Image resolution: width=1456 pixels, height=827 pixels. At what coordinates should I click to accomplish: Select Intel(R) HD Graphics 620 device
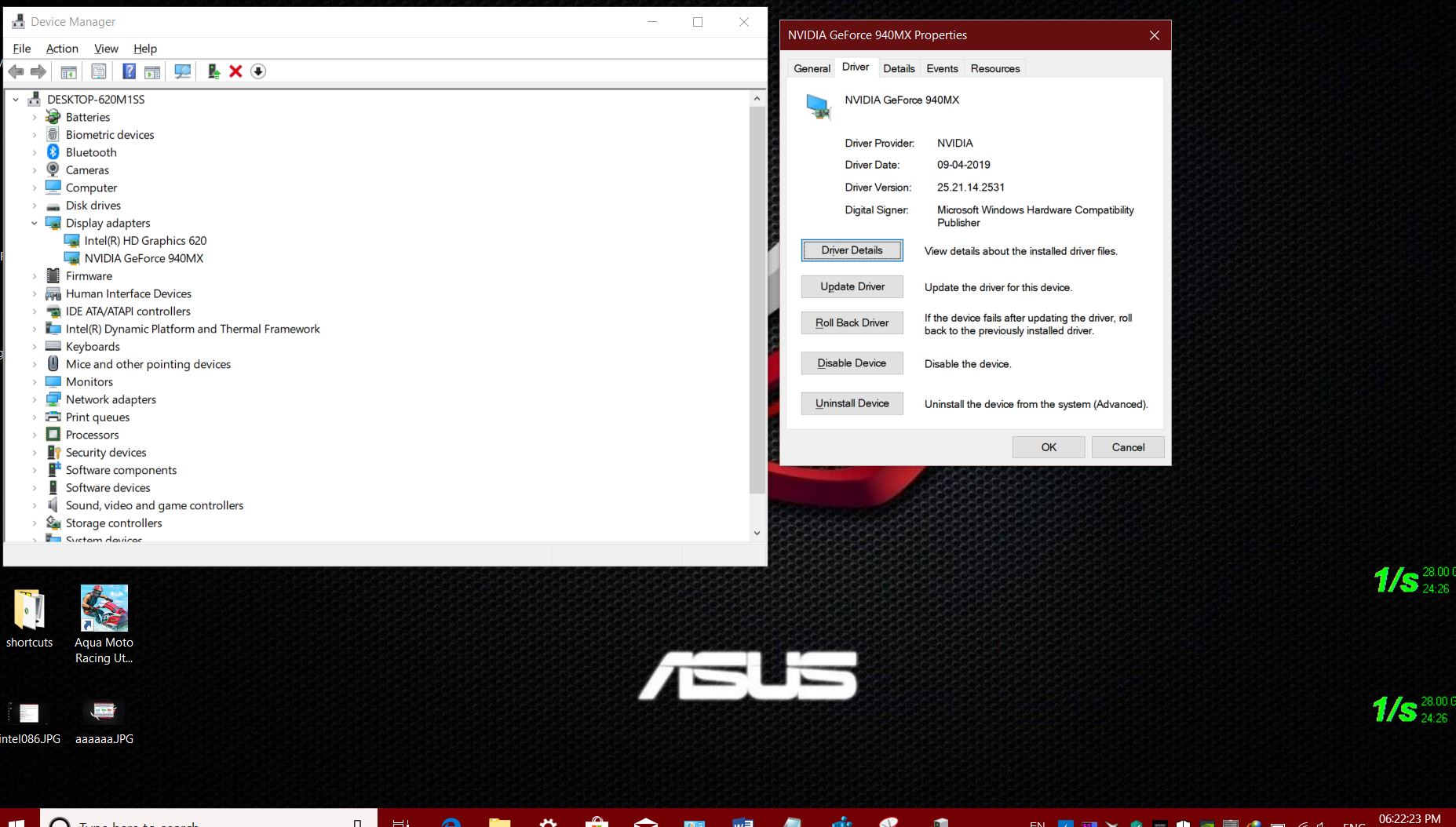pyautogui.click(x=145, y=241)
